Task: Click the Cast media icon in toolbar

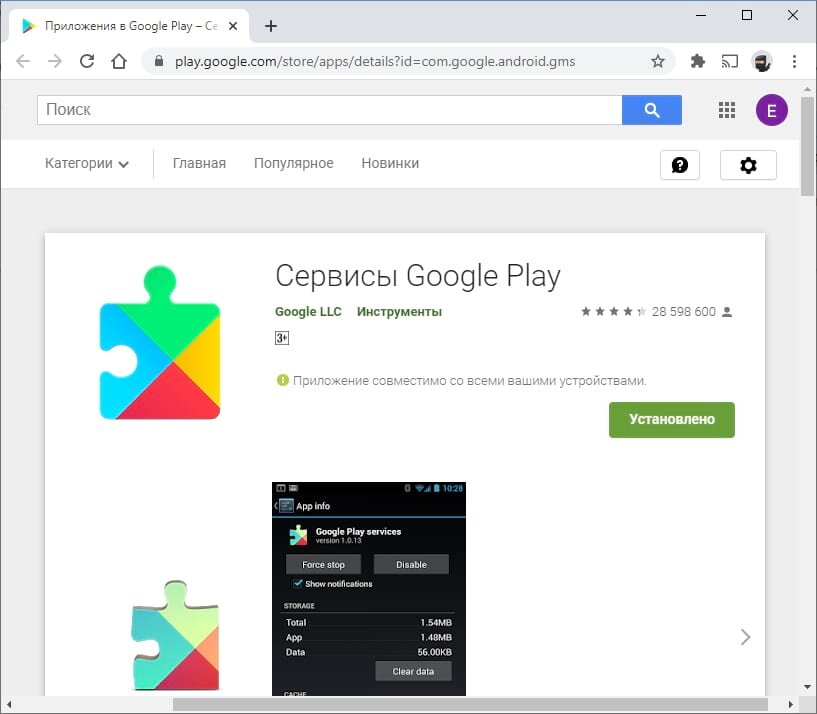Action: (729, 61)
